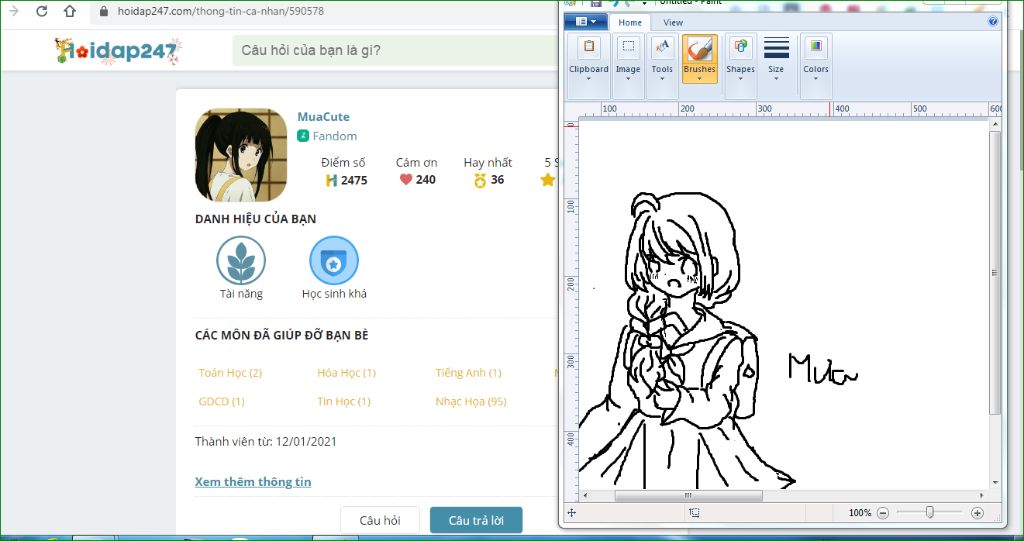Click the MuaCute profile avatar
The image size is (1024, 541).
(x=241, y=155)
